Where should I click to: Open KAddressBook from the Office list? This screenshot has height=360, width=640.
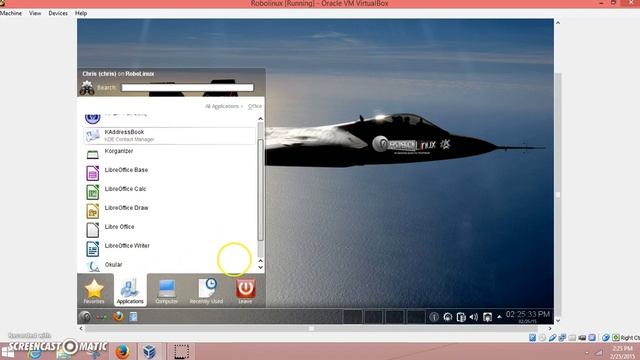click(169, 136)
